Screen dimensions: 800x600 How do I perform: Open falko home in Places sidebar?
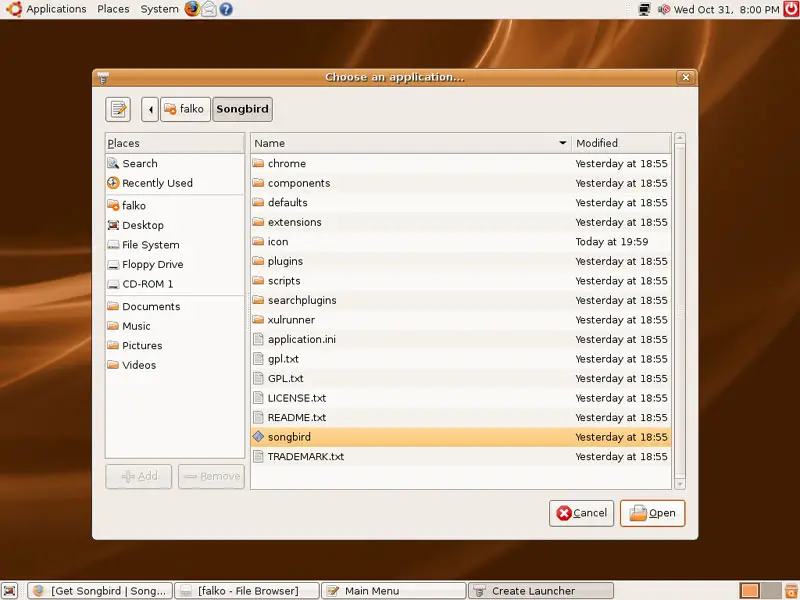pos(174,206)
